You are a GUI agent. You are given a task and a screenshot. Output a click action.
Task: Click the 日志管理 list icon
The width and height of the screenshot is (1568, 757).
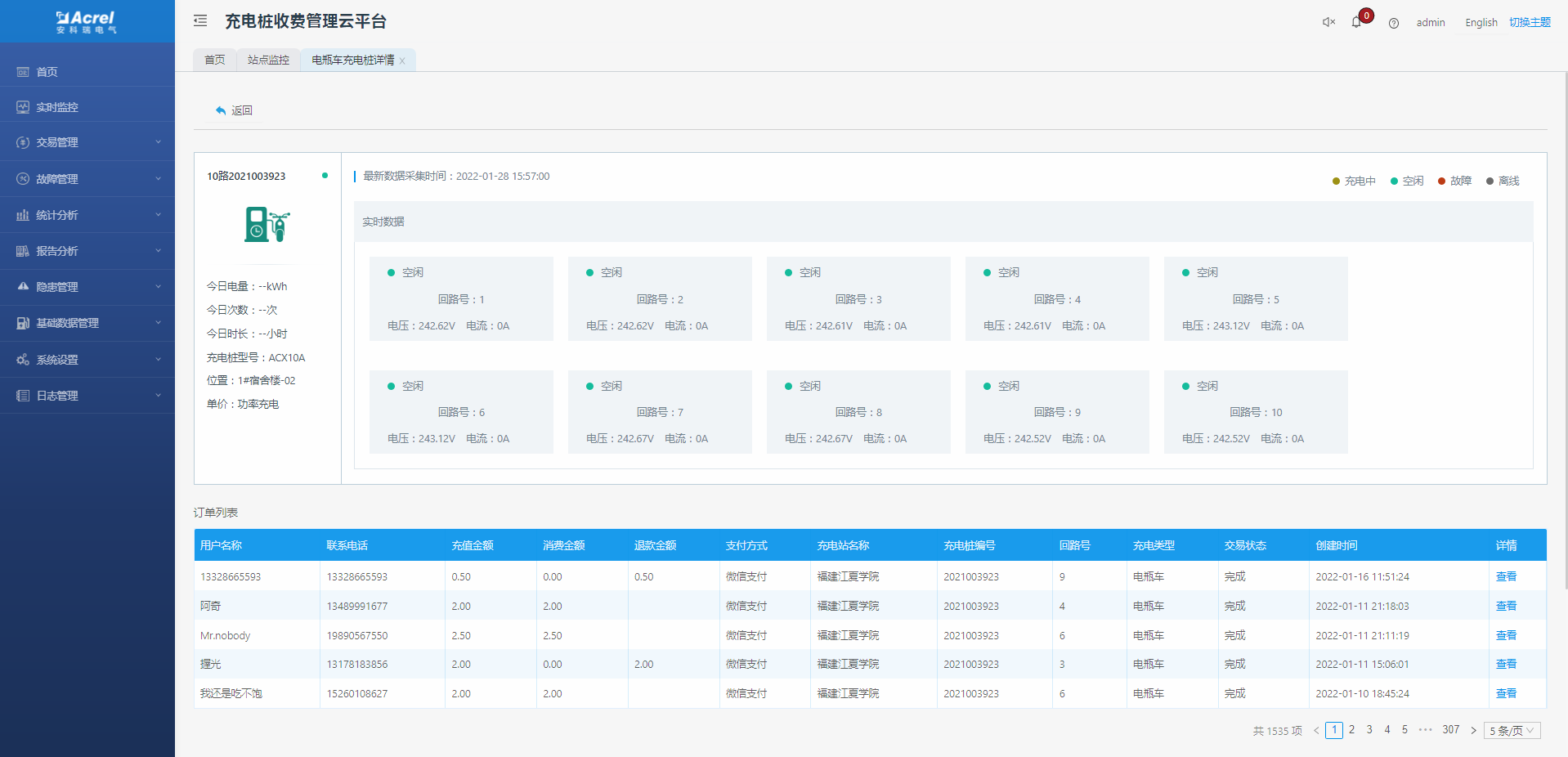pos(23,396)
